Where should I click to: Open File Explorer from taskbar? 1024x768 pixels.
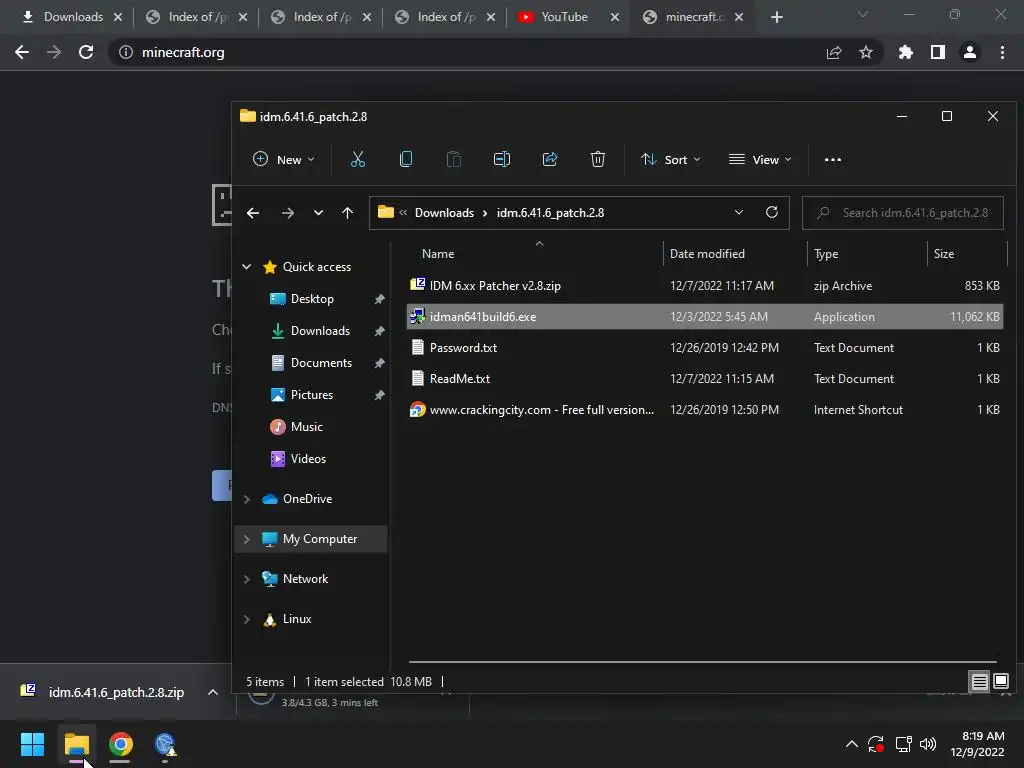(76, 744)
